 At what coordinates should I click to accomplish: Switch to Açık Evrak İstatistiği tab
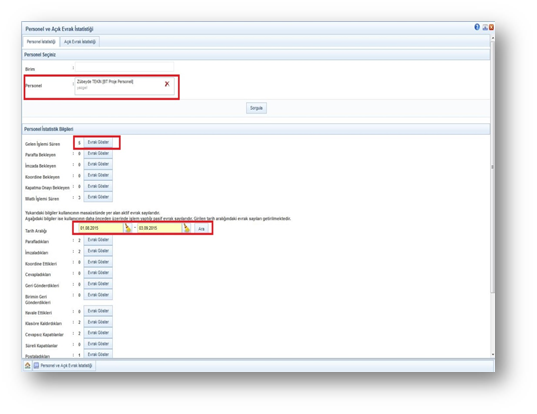80,42
